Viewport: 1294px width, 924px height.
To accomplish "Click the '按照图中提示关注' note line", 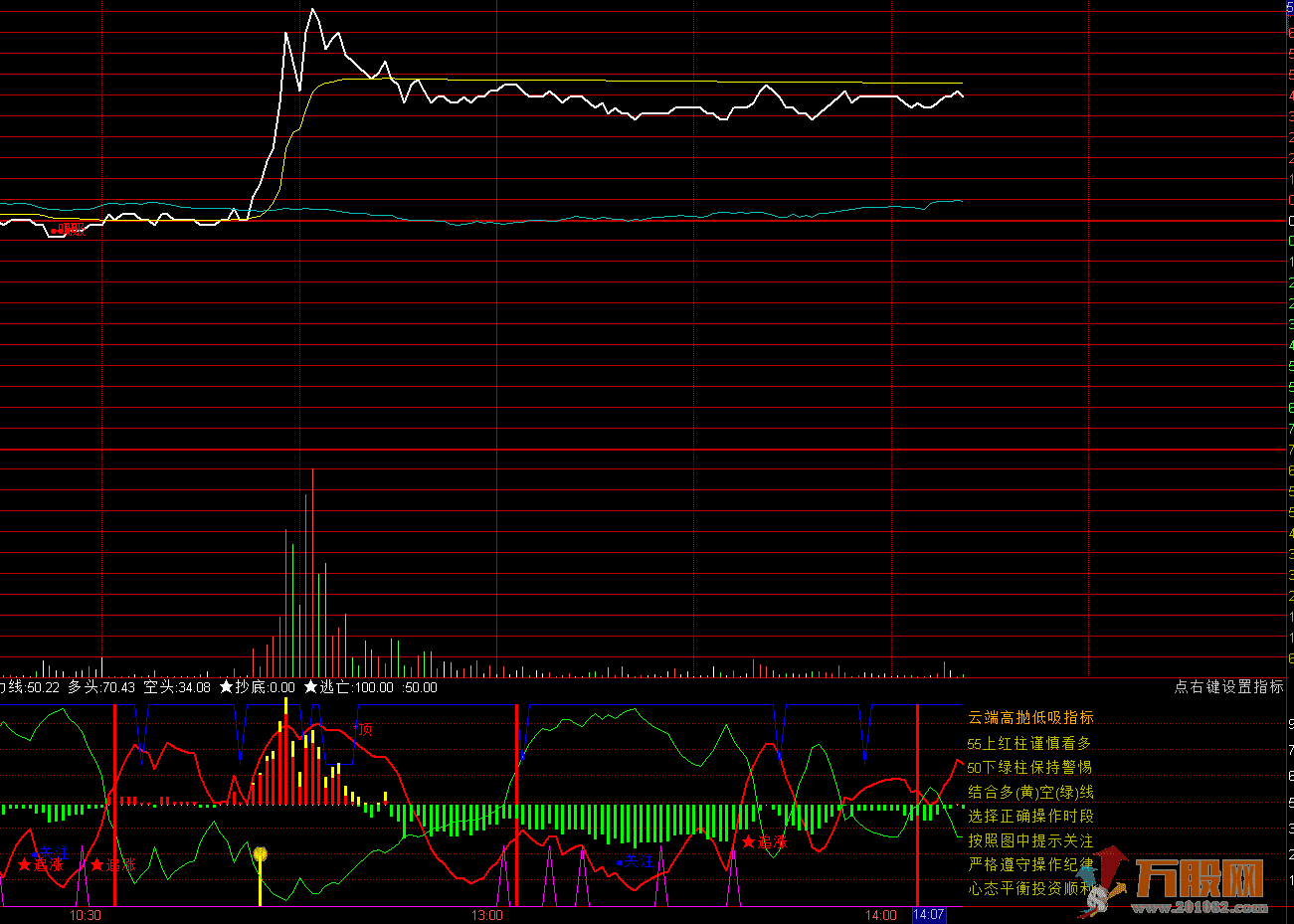I will tap(1030, 840).
